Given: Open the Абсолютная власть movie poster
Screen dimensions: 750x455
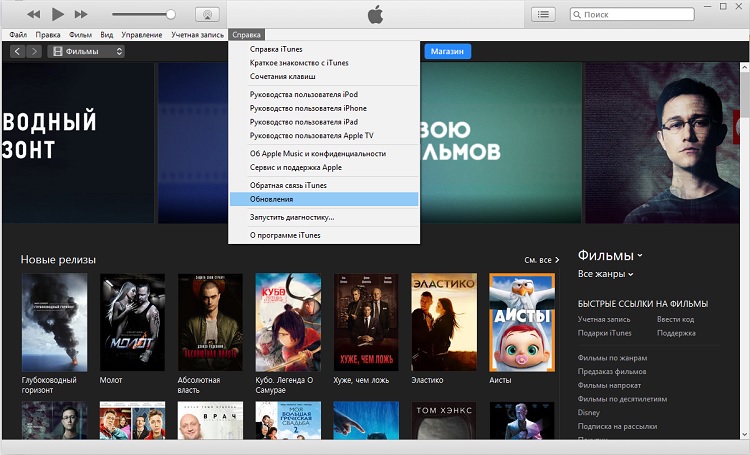Looking at the screenshot, I should (210, 322).
